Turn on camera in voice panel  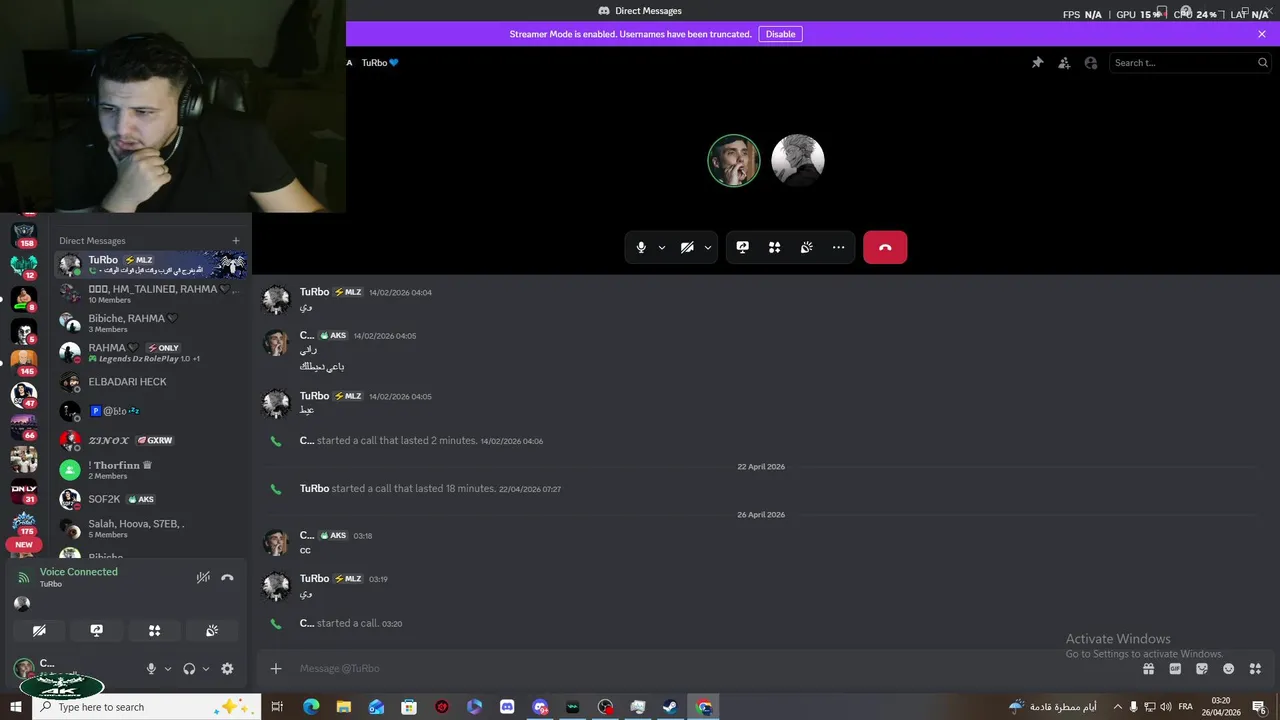coord(39,631)
